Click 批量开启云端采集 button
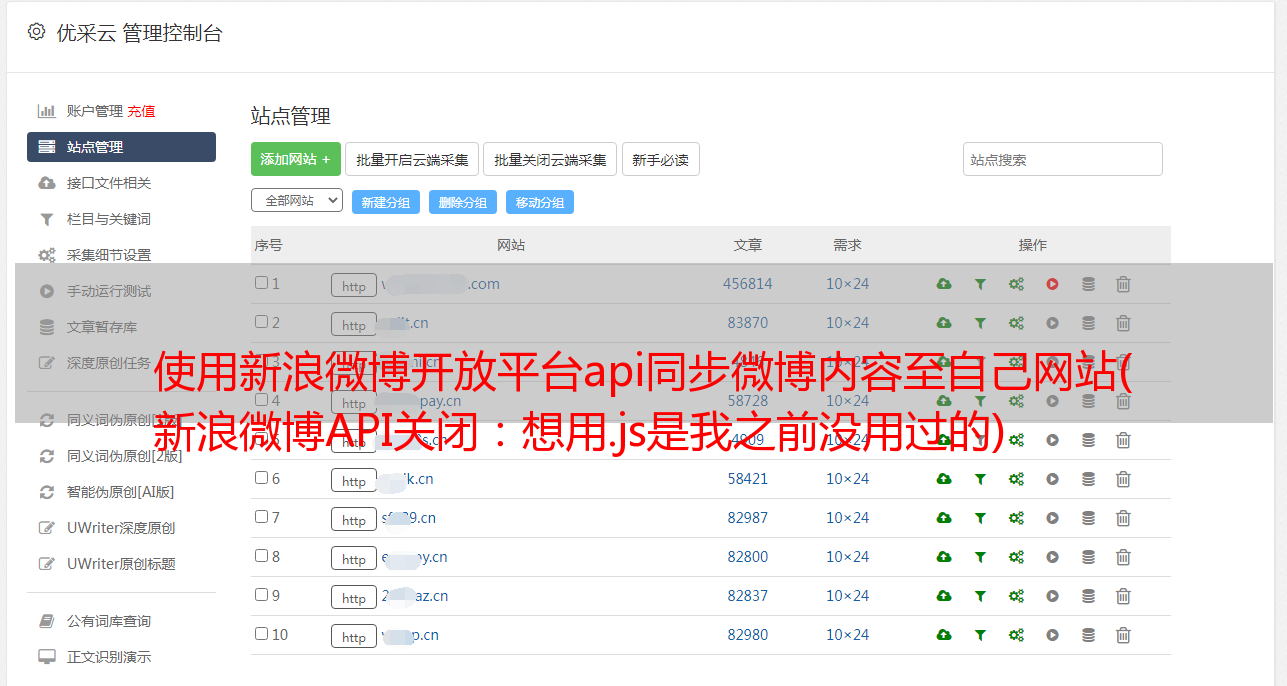 (412, 159)
